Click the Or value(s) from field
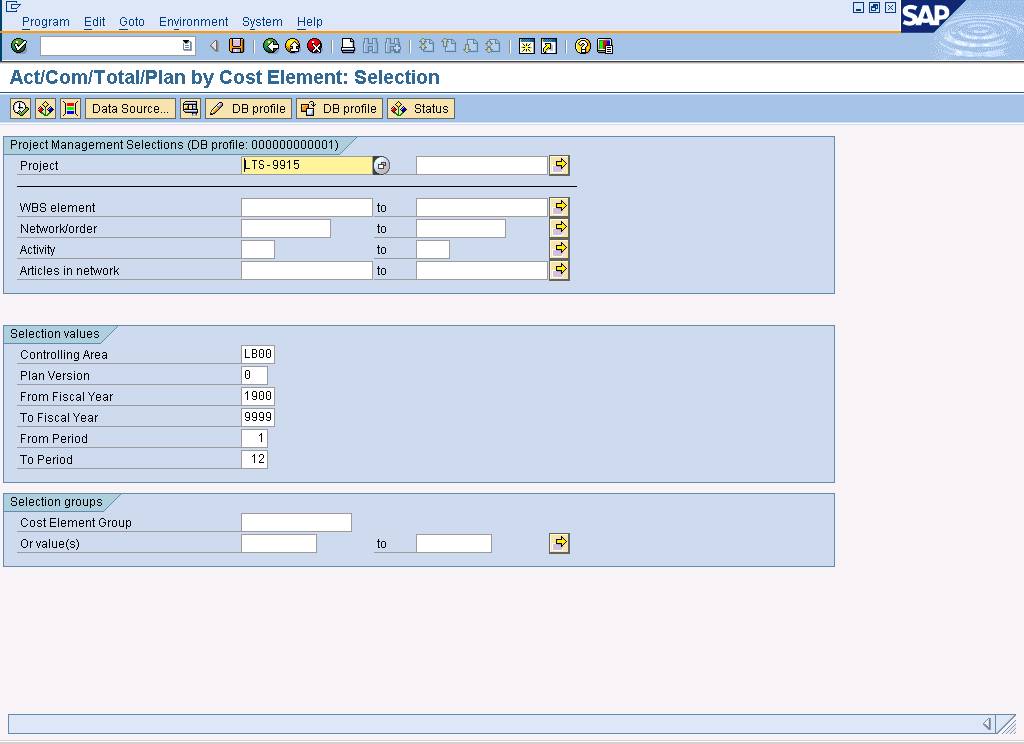 coord(279,543)
